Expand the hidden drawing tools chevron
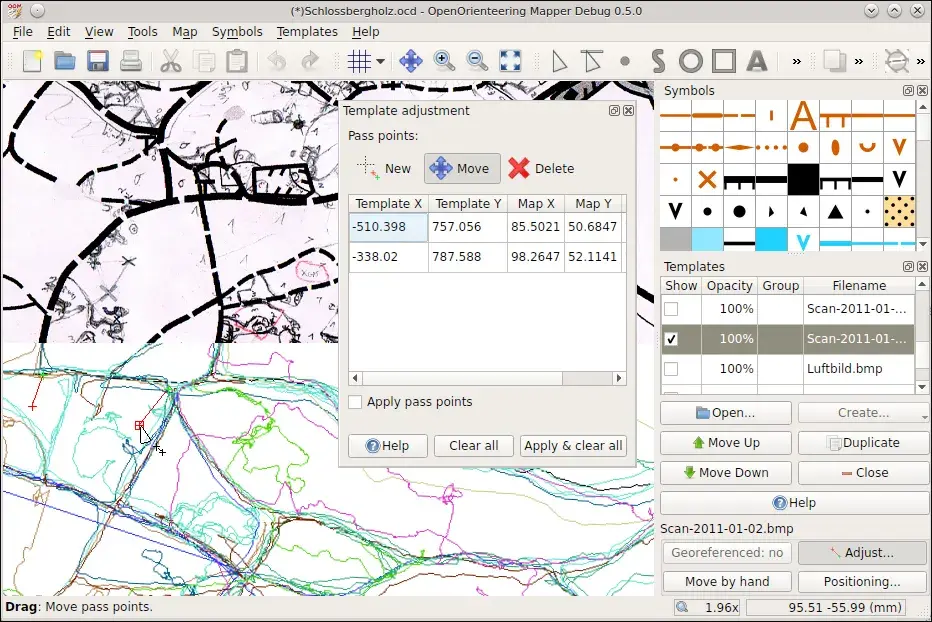This screenshot has height=622, width=932. [796, 61]
